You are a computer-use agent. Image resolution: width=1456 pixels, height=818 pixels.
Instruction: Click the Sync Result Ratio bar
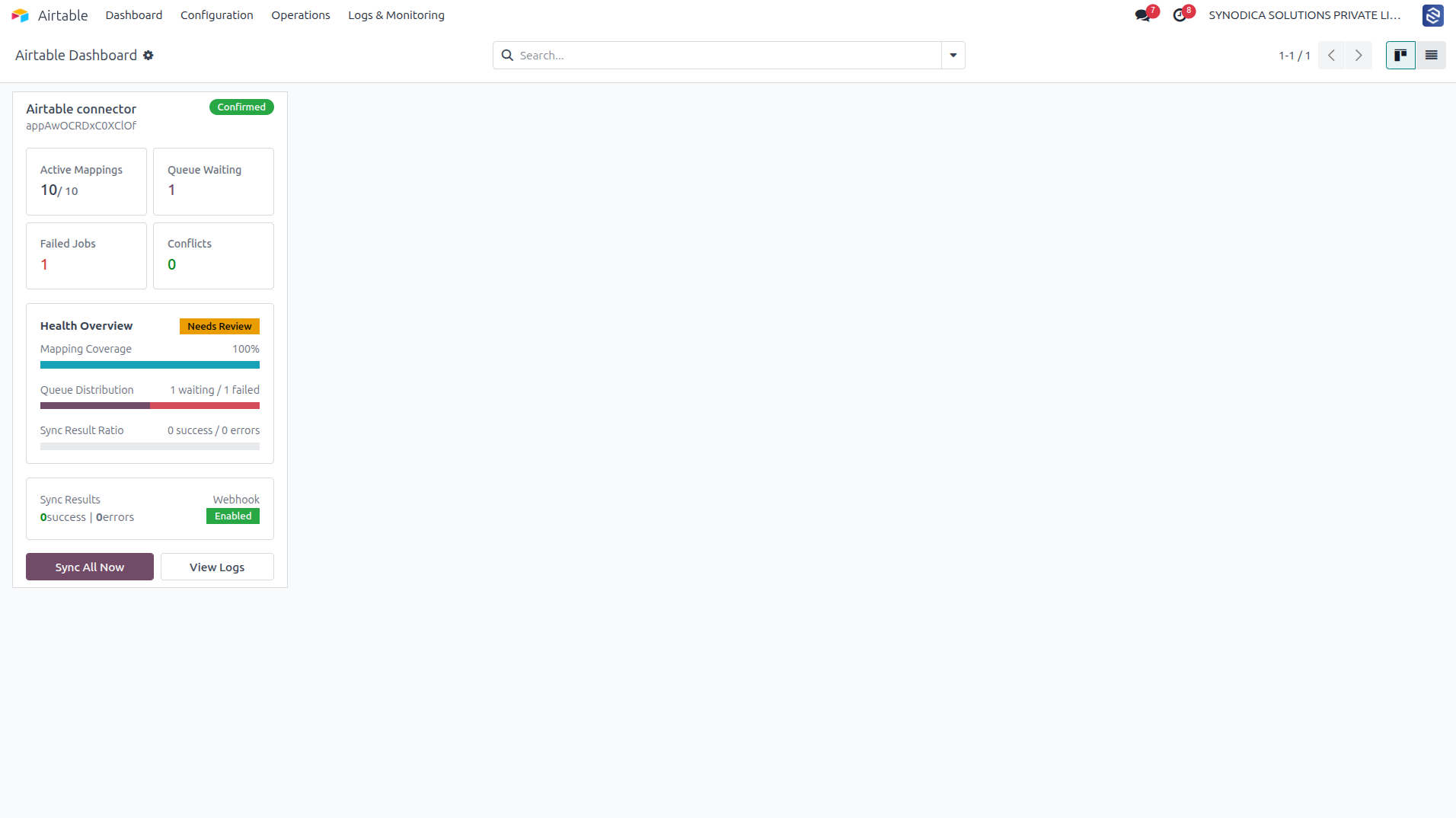[x=150, y=446]
